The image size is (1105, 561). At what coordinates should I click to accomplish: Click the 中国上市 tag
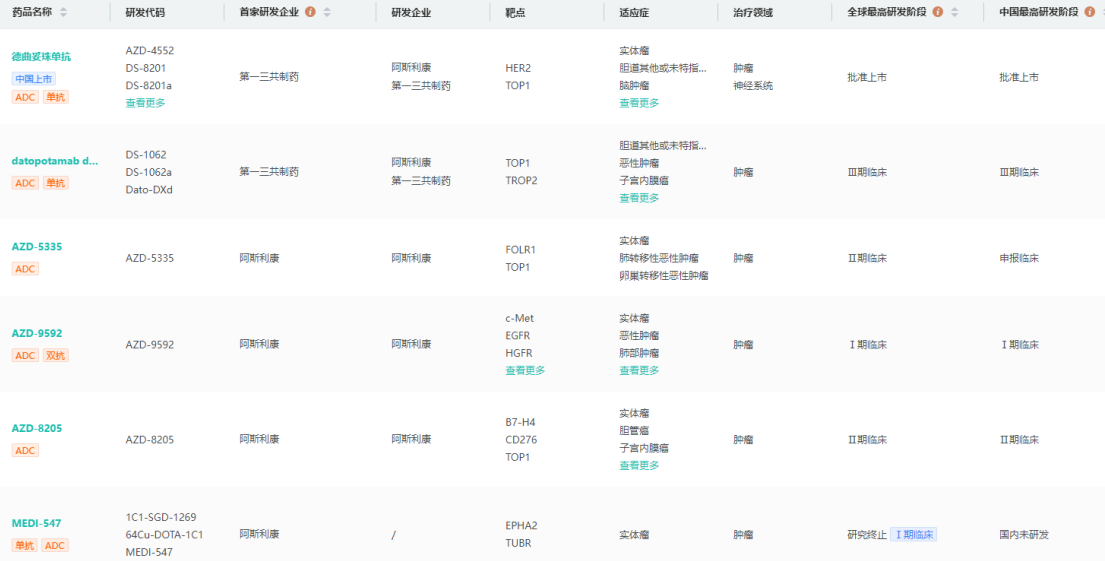click(x=34, y=79)
